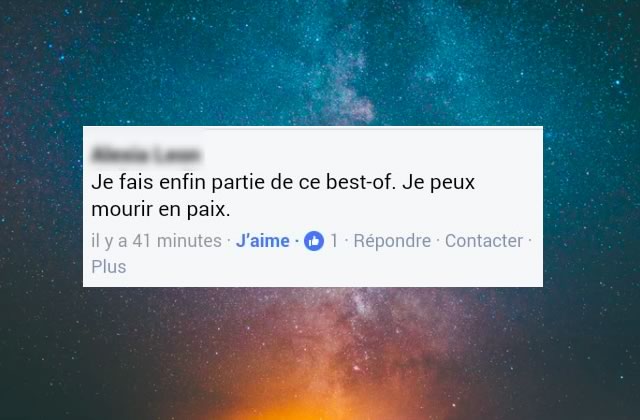Click the word "minutes" in the timestamp
This screenshot has width=640, height=420.
189,241
